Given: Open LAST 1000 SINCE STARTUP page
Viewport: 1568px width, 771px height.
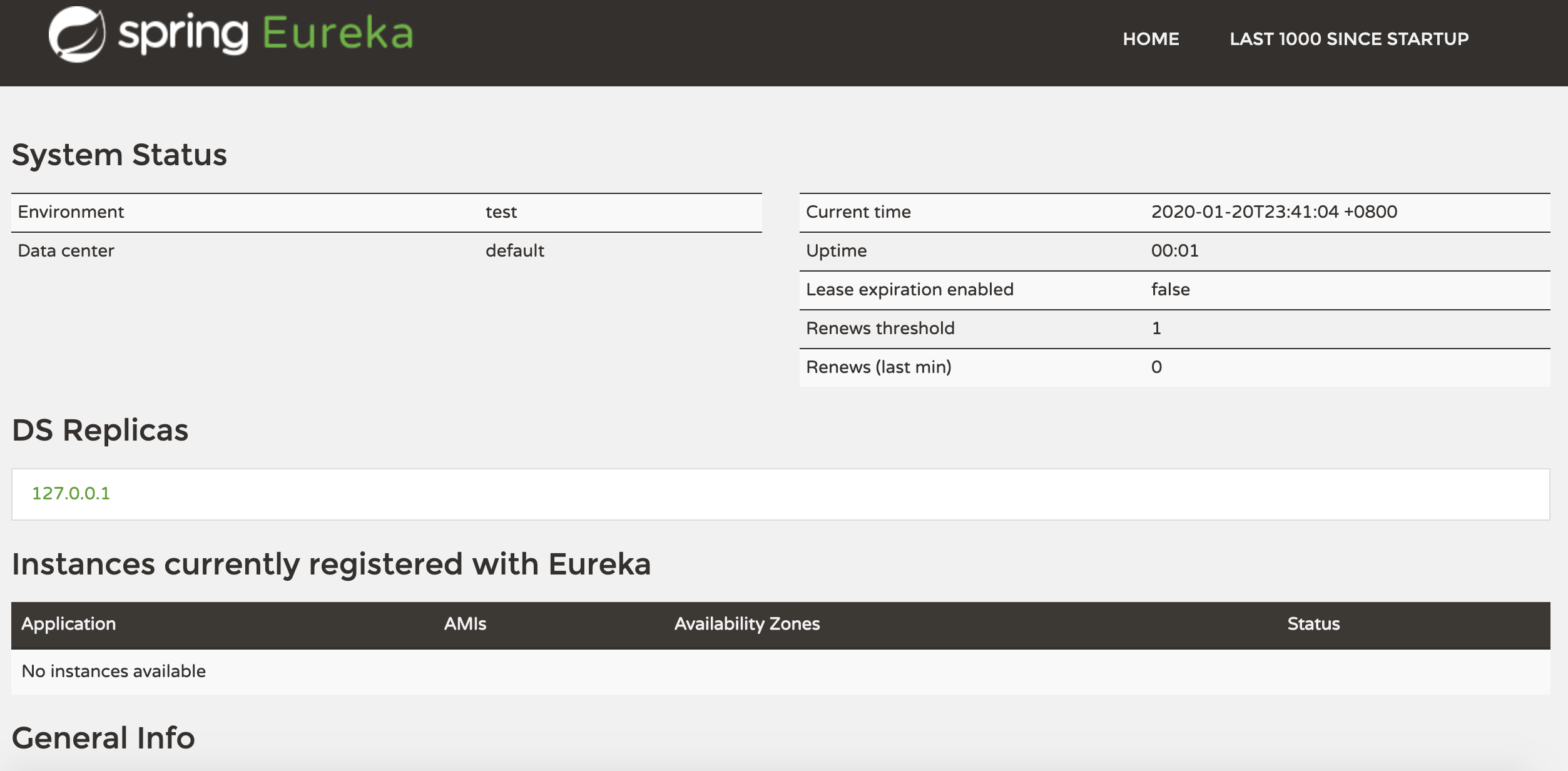Looking at the screenshot, I should point(1349,39).
